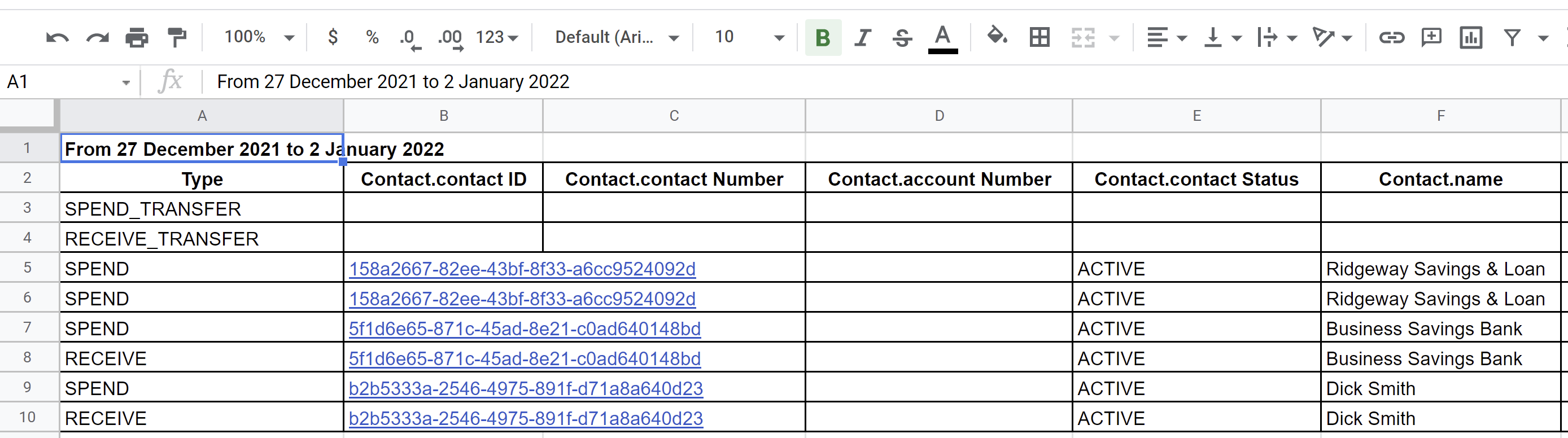Image resolution: width=1568 pixels, height=438 pixels.
Task: Select the RECEIVE cell in row 10
Action: point(202,418)
